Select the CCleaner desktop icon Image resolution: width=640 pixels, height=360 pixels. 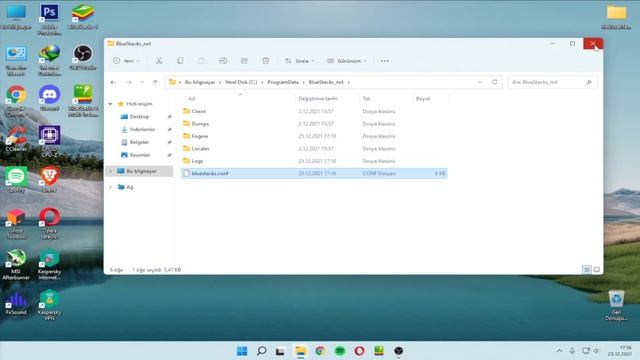coord(16,139)
